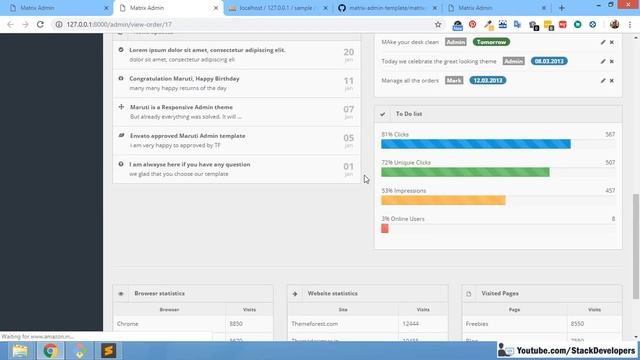
Task: Open Chrome from the Windows taskbar
Action: coord(51,351)
